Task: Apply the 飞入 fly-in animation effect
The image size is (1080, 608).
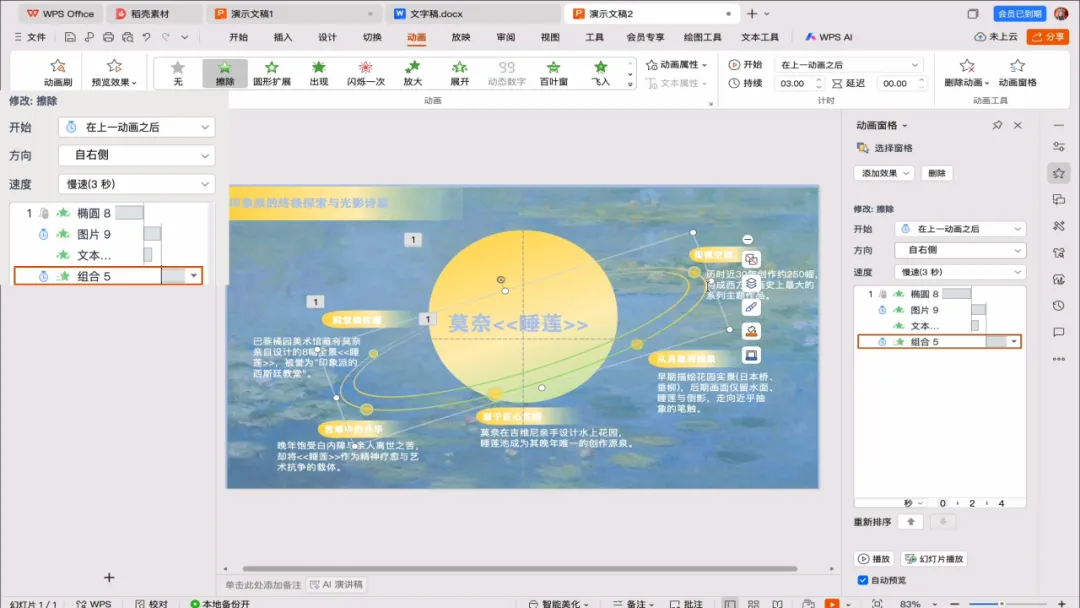Action: (x=601, y=72)
